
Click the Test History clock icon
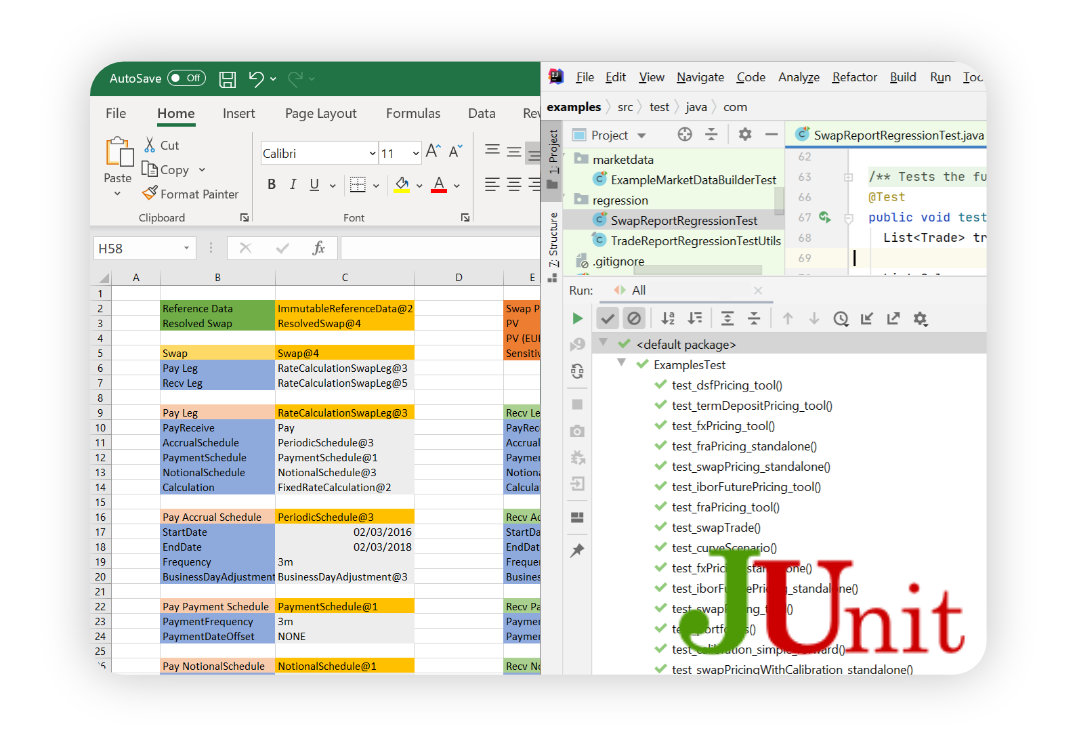click(x=841, y=318)
